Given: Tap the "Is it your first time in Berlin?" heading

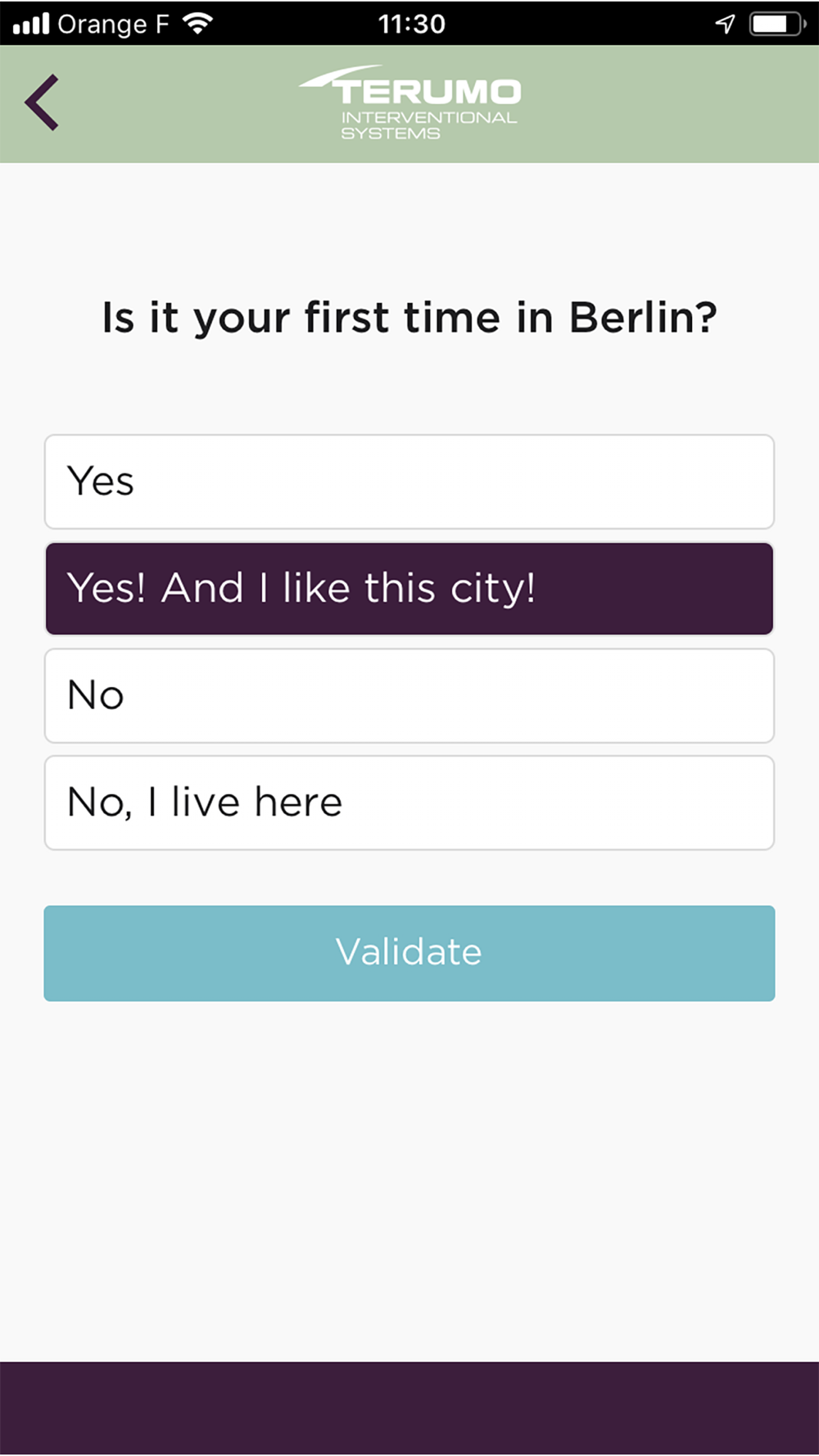Looking at the screenshot, I should 409,318.
